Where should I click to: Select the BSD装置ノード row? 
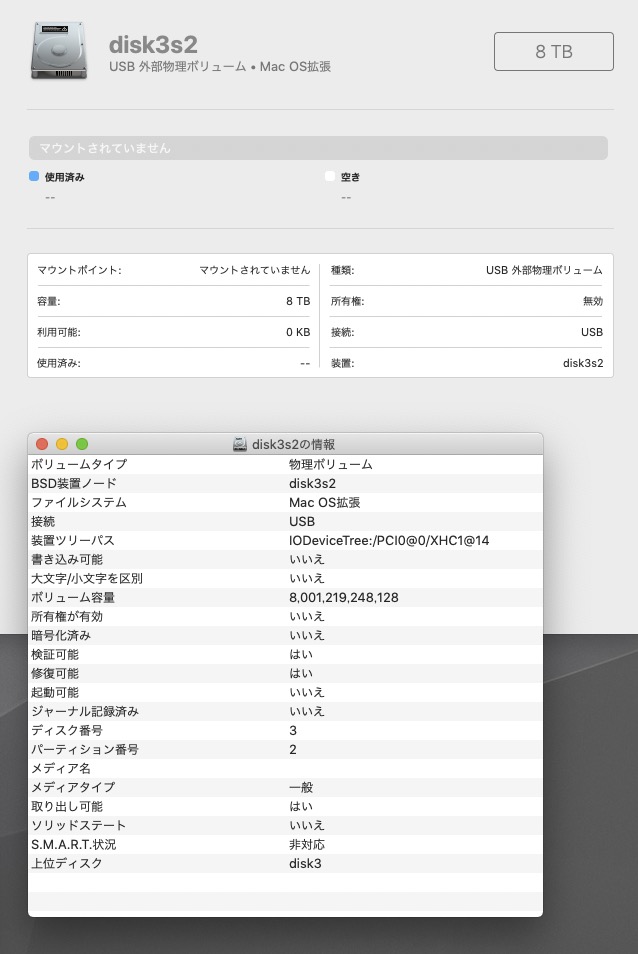coord(285,483)
